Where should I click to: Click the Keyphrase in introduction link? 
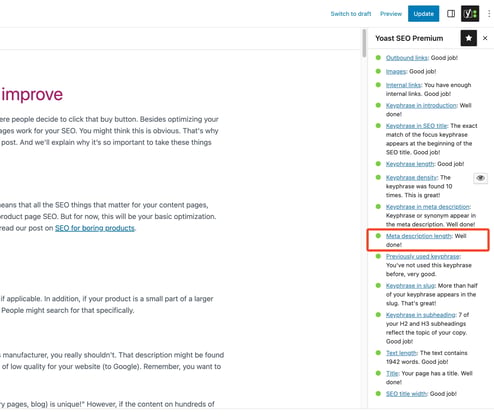point(421,105)
